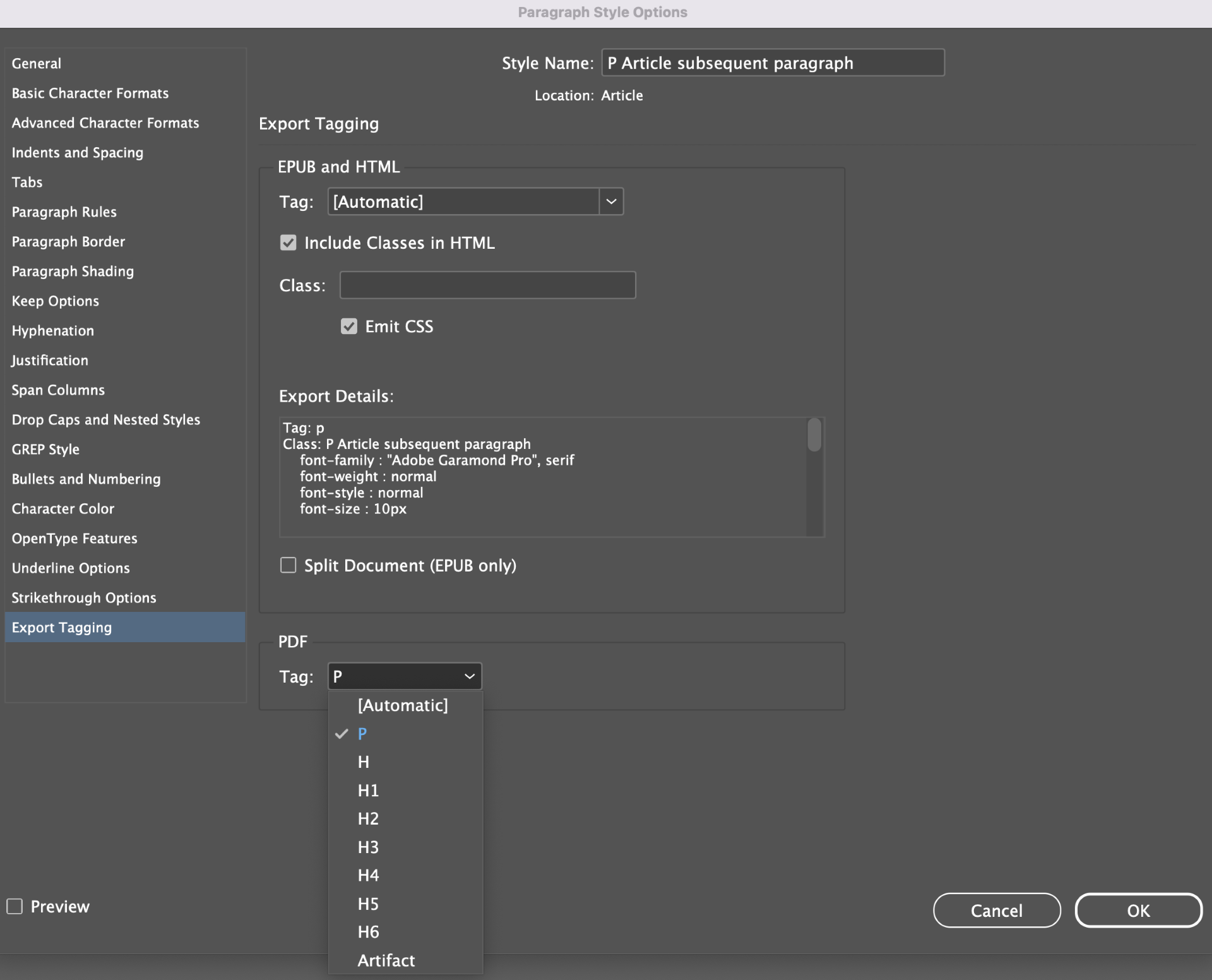Image resolution: width=1212 pixels, height=980 pixels.
Task: Select the General section in the sidebar
Action: click(36, 63)
